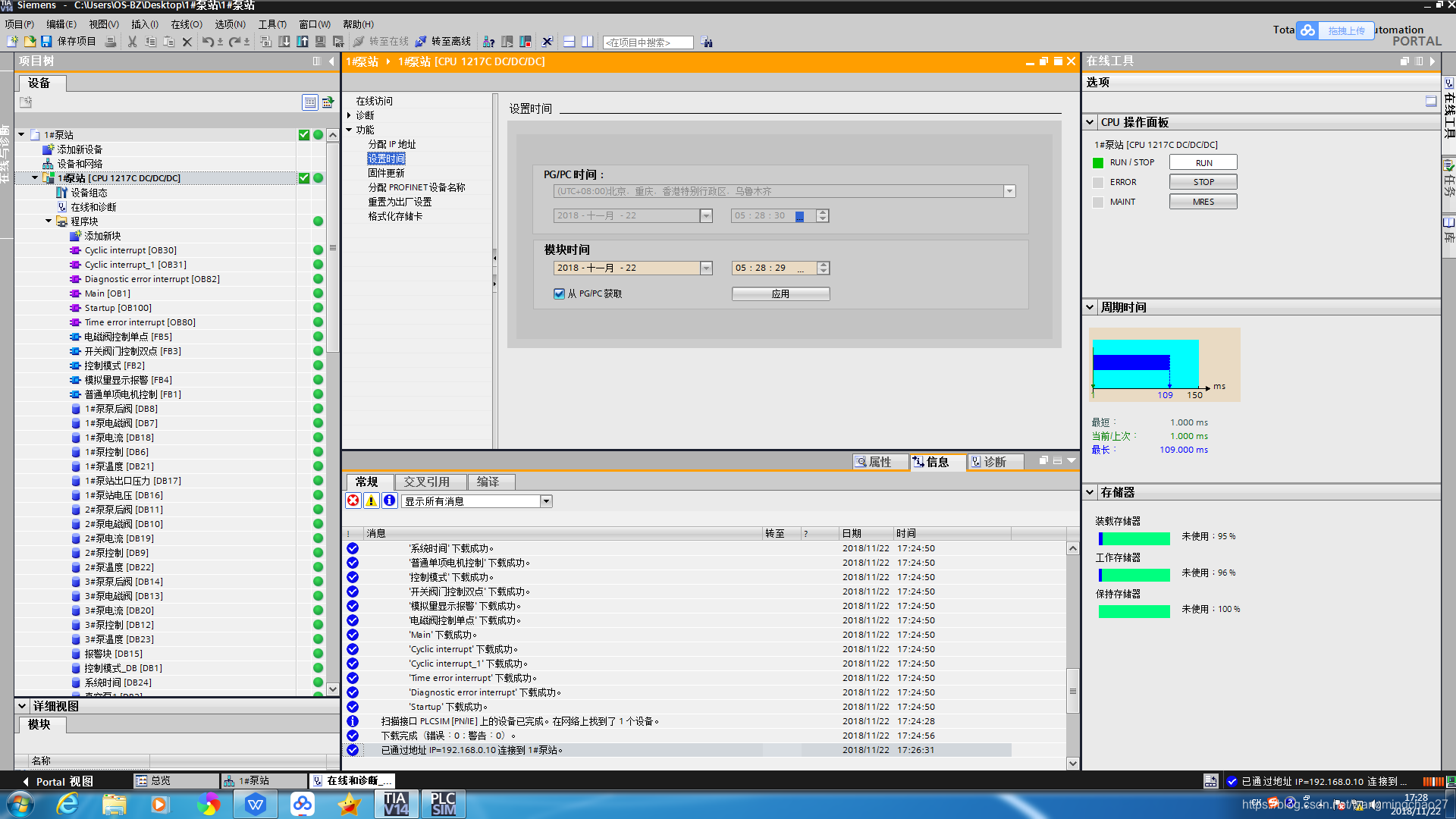This screenshot has width=1456, height=819.
Task: Collapse the CPU 操作面板 section
Action: click(x=1090, y=122)
